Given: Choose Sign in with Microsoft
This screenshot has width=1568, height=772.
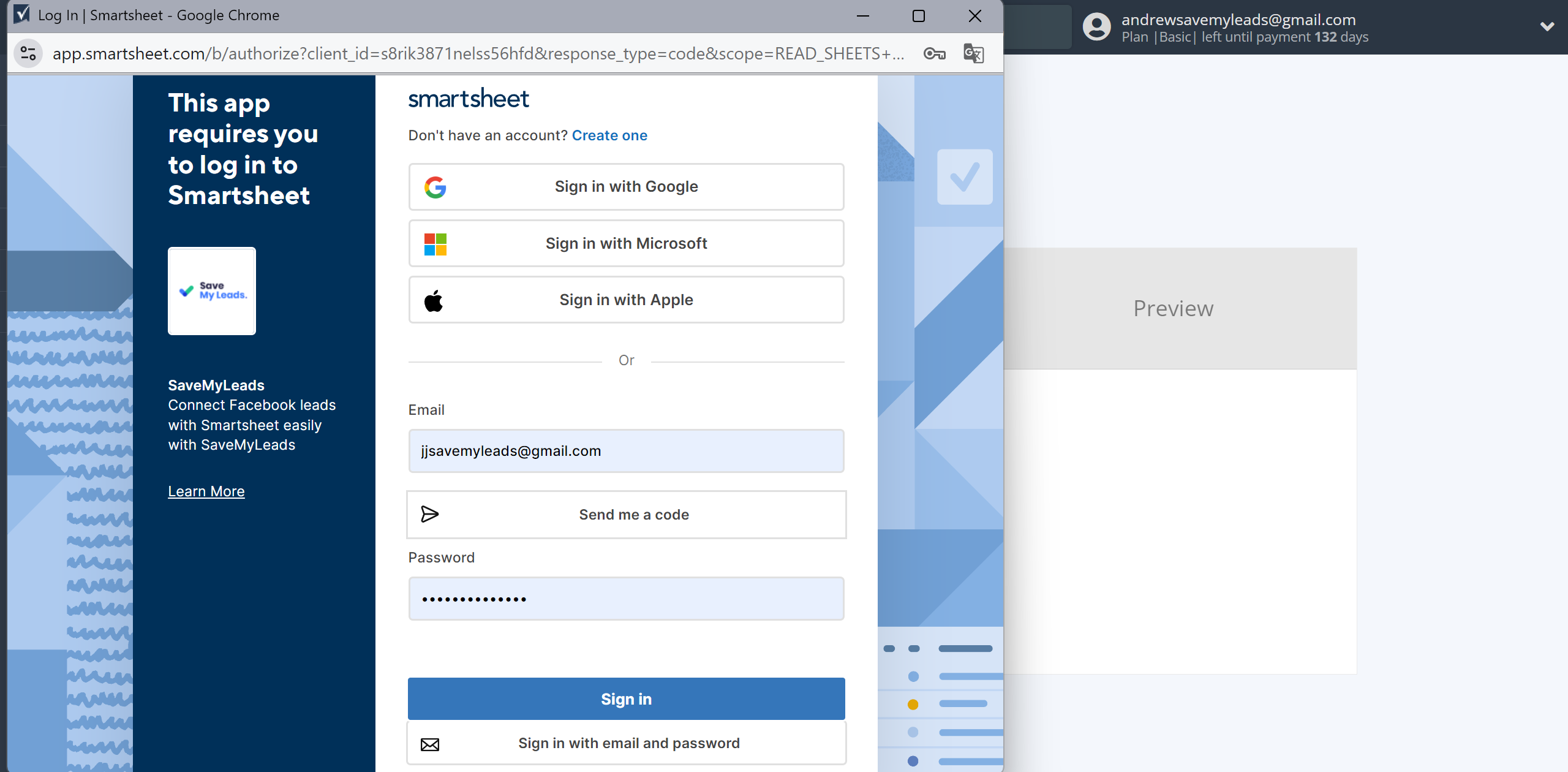Looking at the screenshot, I should click(x=626, y=244).
